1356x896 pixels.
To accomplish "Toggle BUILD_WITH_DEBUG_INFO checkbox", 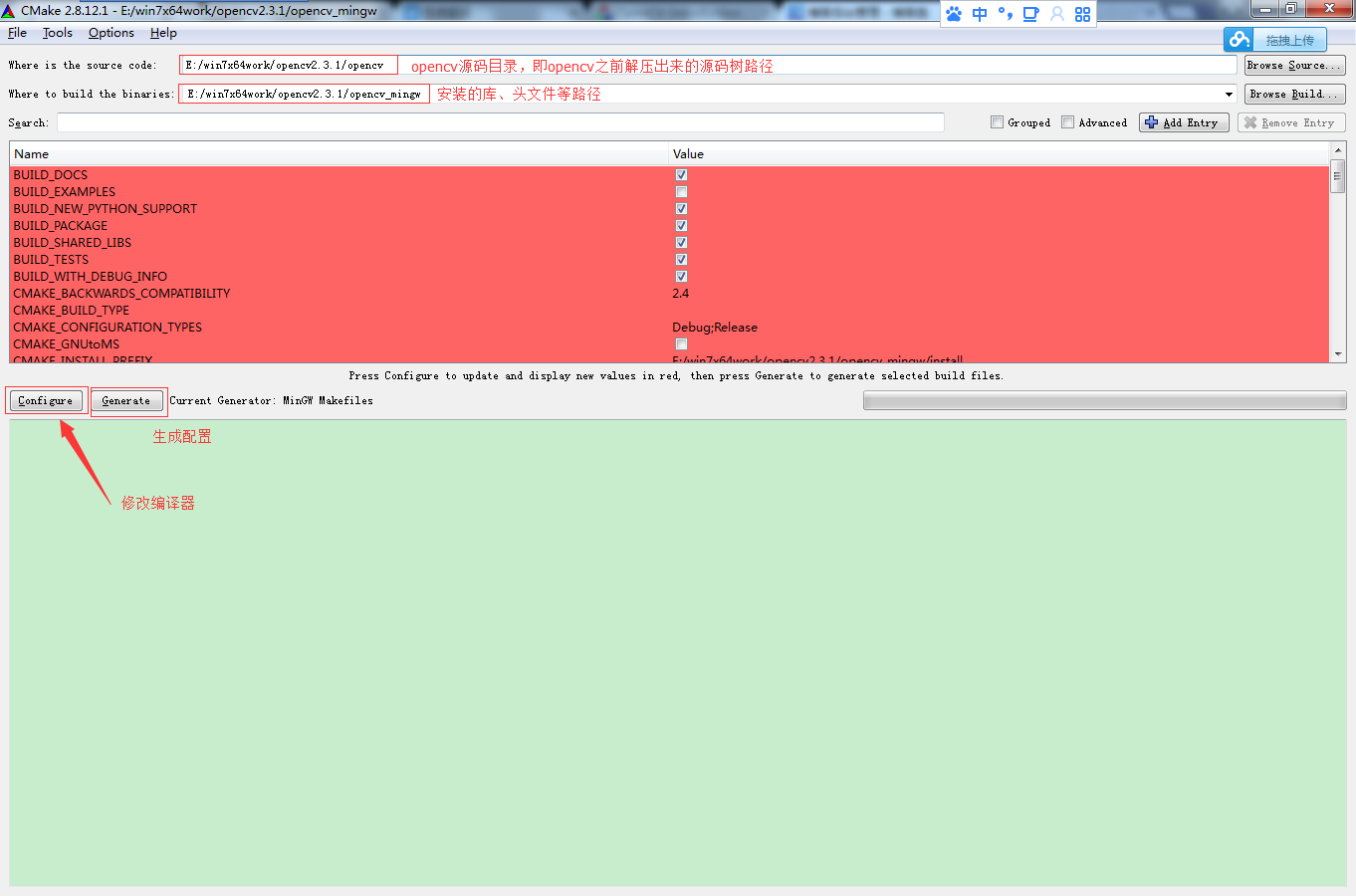I will point(681,277).
